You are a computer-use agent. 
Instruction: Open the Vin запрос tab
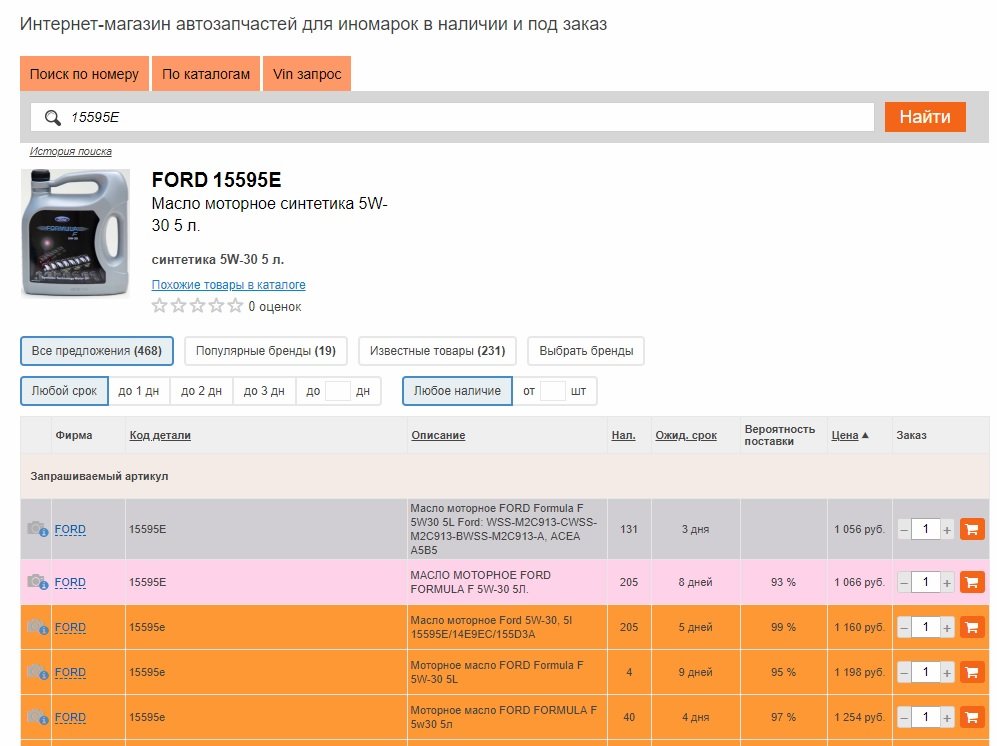pos(307,74)
